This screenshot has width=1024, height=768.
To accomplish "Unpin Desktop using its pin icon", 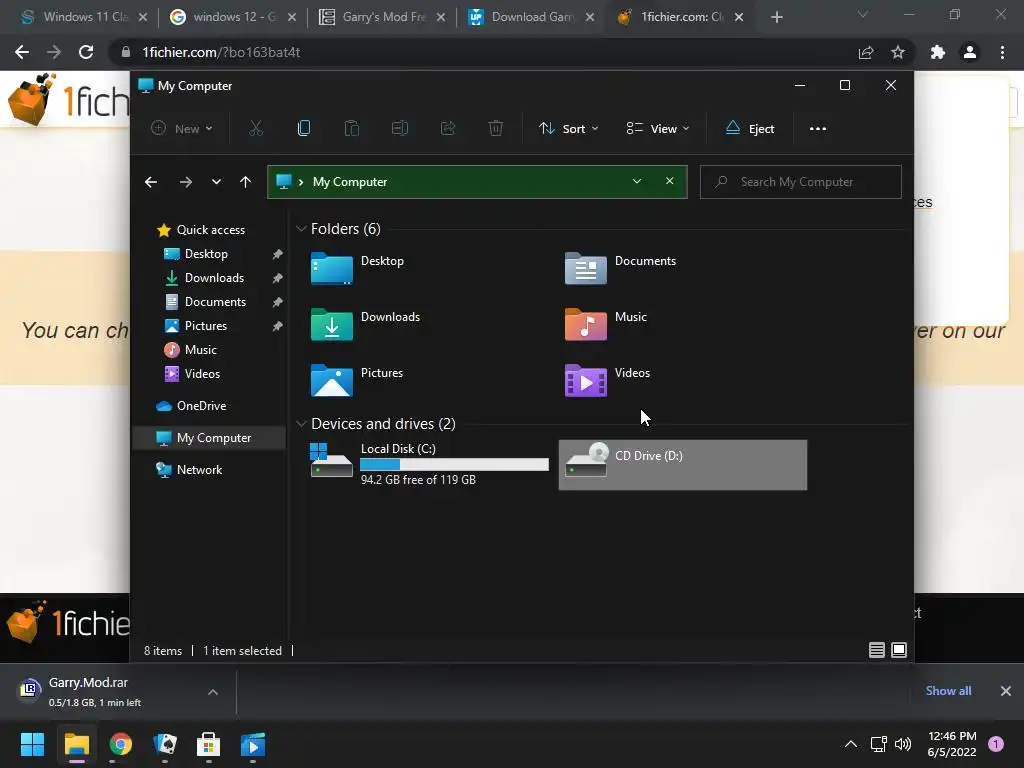I will [278, 254].
